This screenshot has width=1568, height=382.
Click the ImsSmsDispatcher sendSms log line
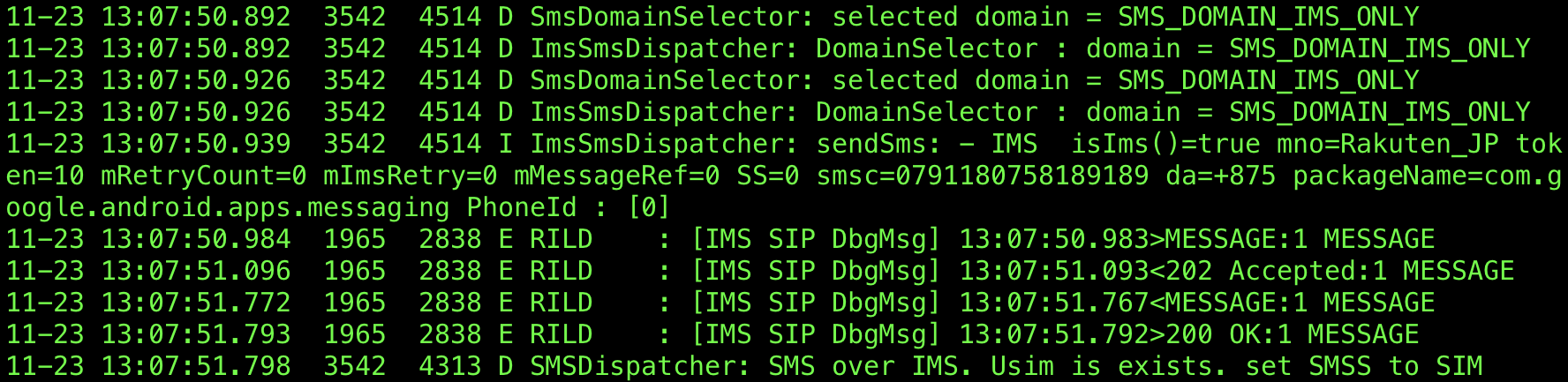(784, 176)
